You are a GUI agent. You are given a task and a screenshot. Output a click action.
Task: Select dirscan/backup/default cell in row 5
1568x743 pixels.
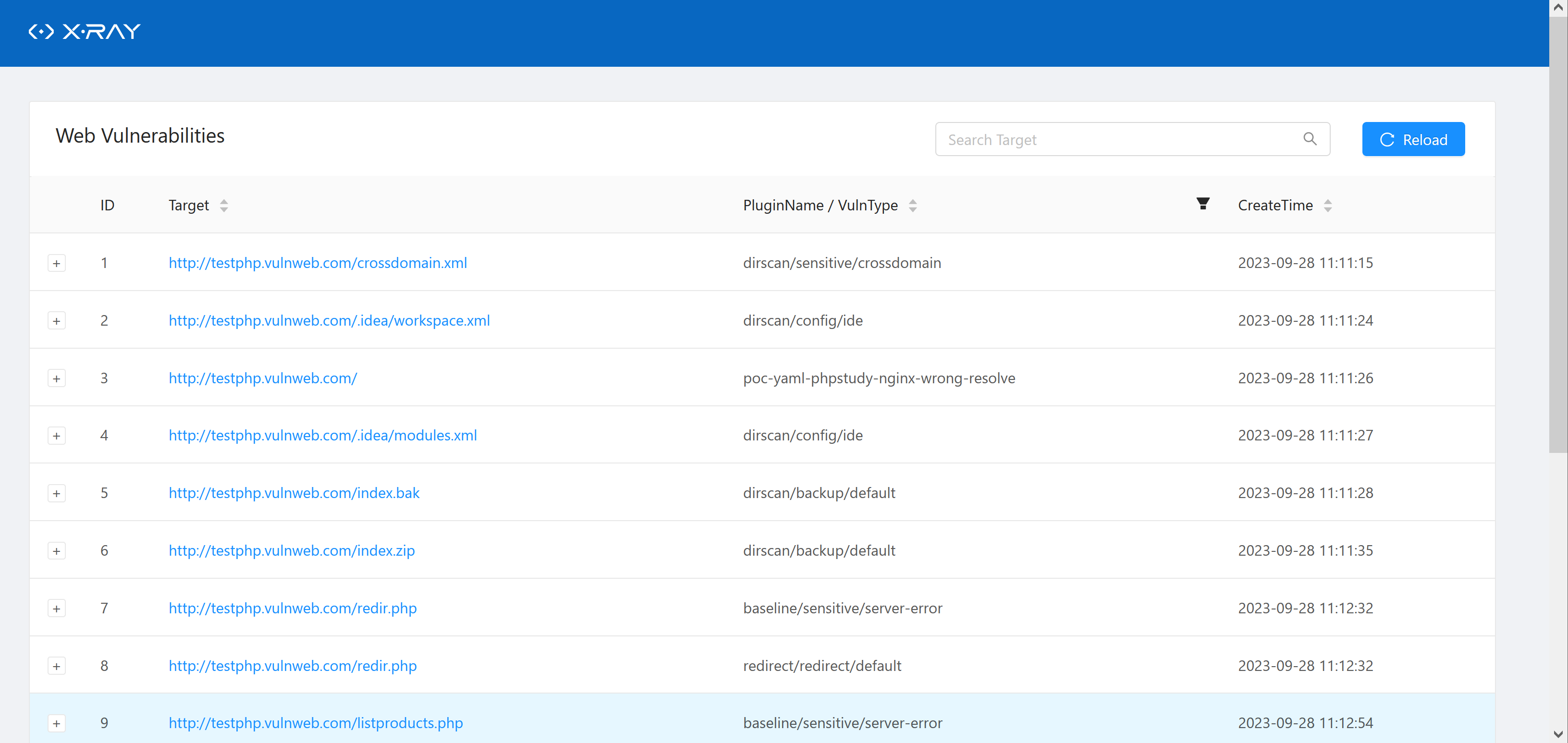pyautogui.click(x=819, y=493)
